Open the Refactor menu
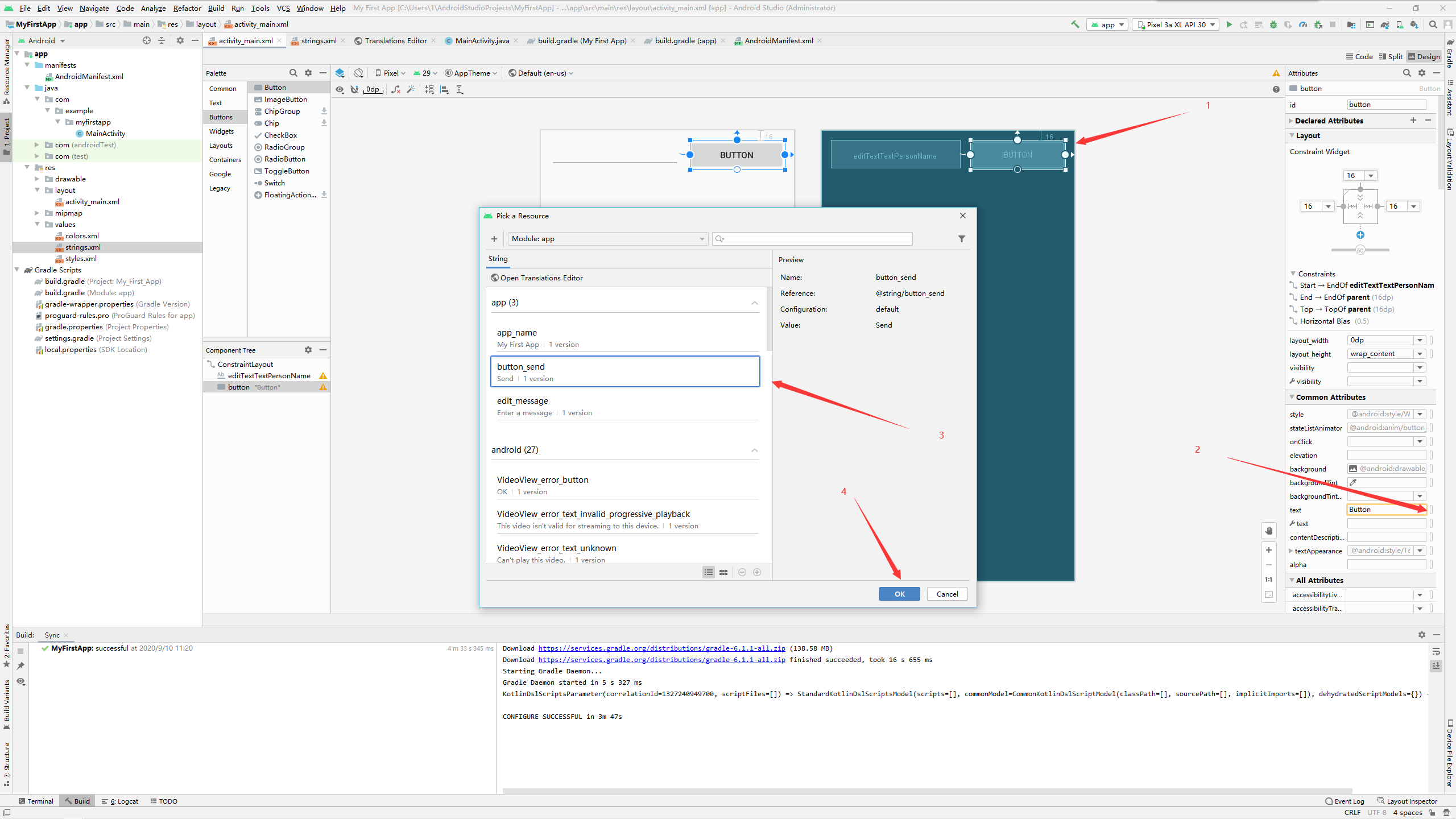Viewport: 1456px width, 819px height. (187, 8)
